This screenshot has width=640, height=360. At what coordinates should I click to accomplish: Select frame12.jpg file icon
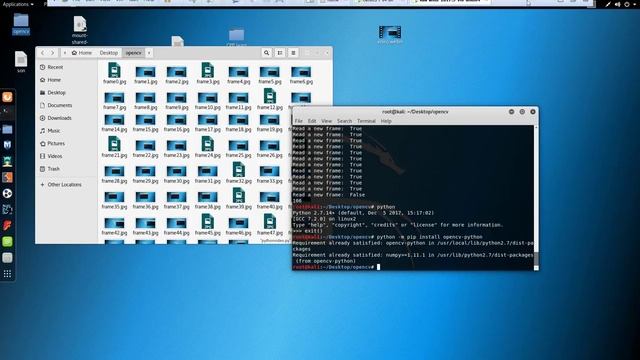pyautogui.click(x=270, y=96)
